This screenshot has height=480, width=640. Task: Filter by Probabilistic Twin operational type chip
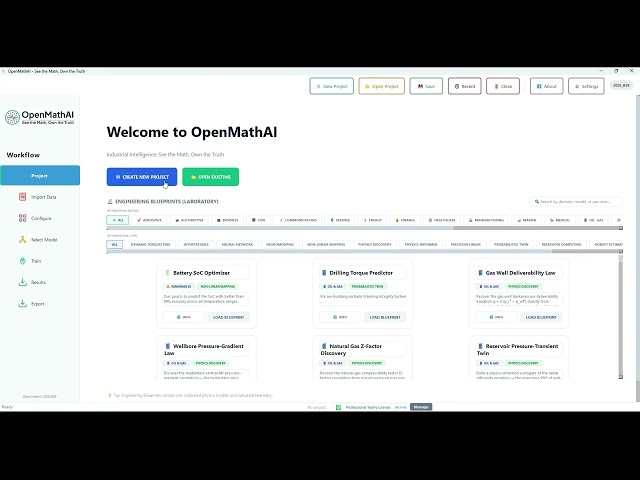coord(511,244)
